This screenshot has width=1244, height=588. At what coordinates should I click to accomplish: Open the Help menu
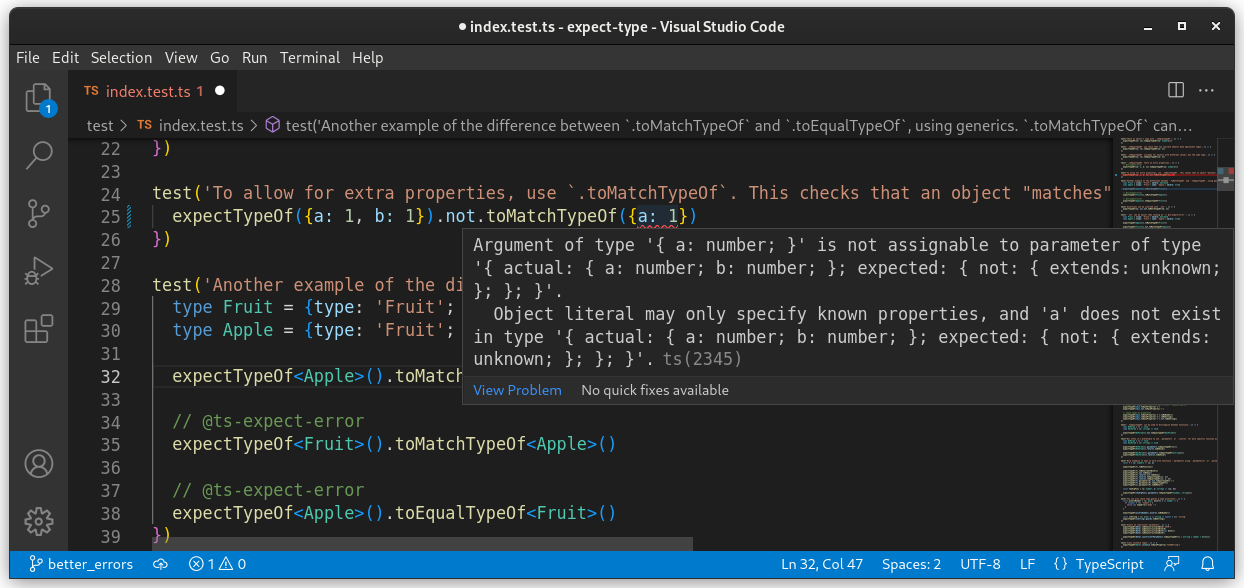(x=367, y=58)
